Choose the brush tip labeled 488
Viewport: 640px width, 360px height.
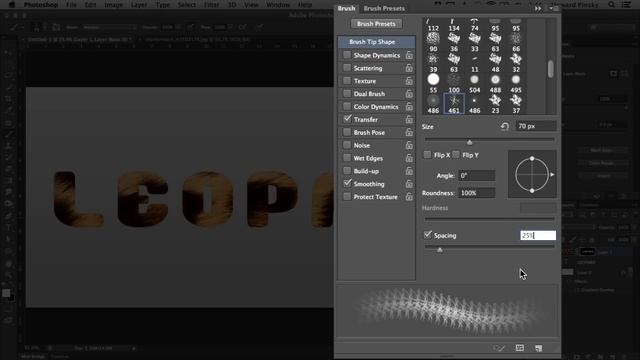click(495, 83)
